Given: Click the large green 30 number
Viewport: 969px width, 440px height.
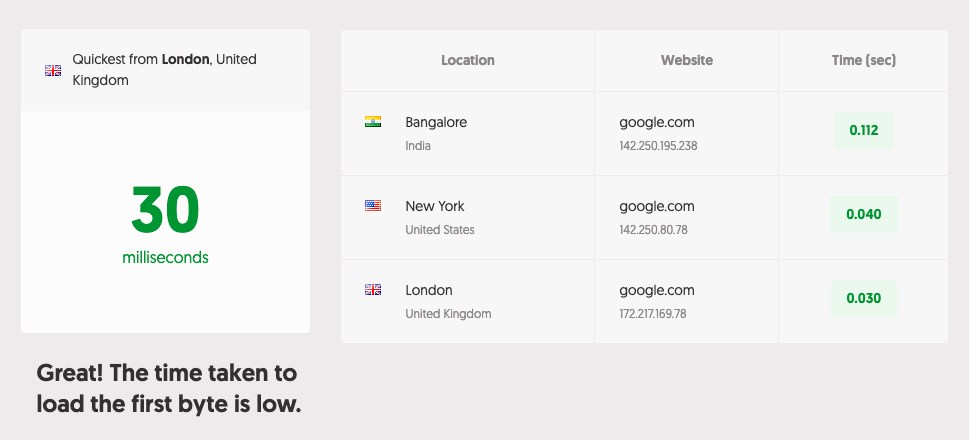Looking at the screenshot, I should pyautogui.click(x=166, y=210).
